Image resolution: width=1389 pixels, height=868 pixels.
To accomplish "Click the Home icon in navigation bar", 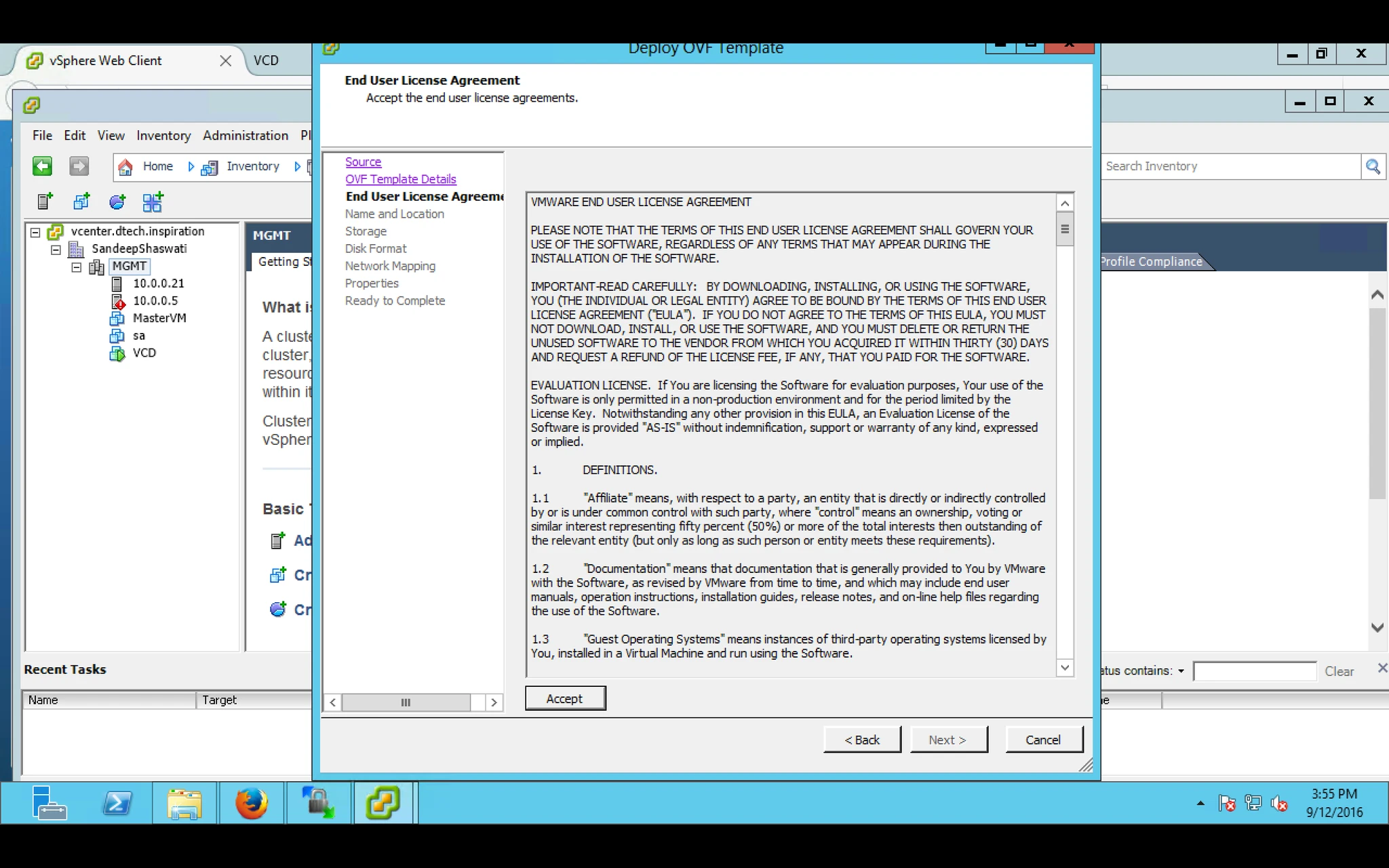I will (x=125, y=167).
